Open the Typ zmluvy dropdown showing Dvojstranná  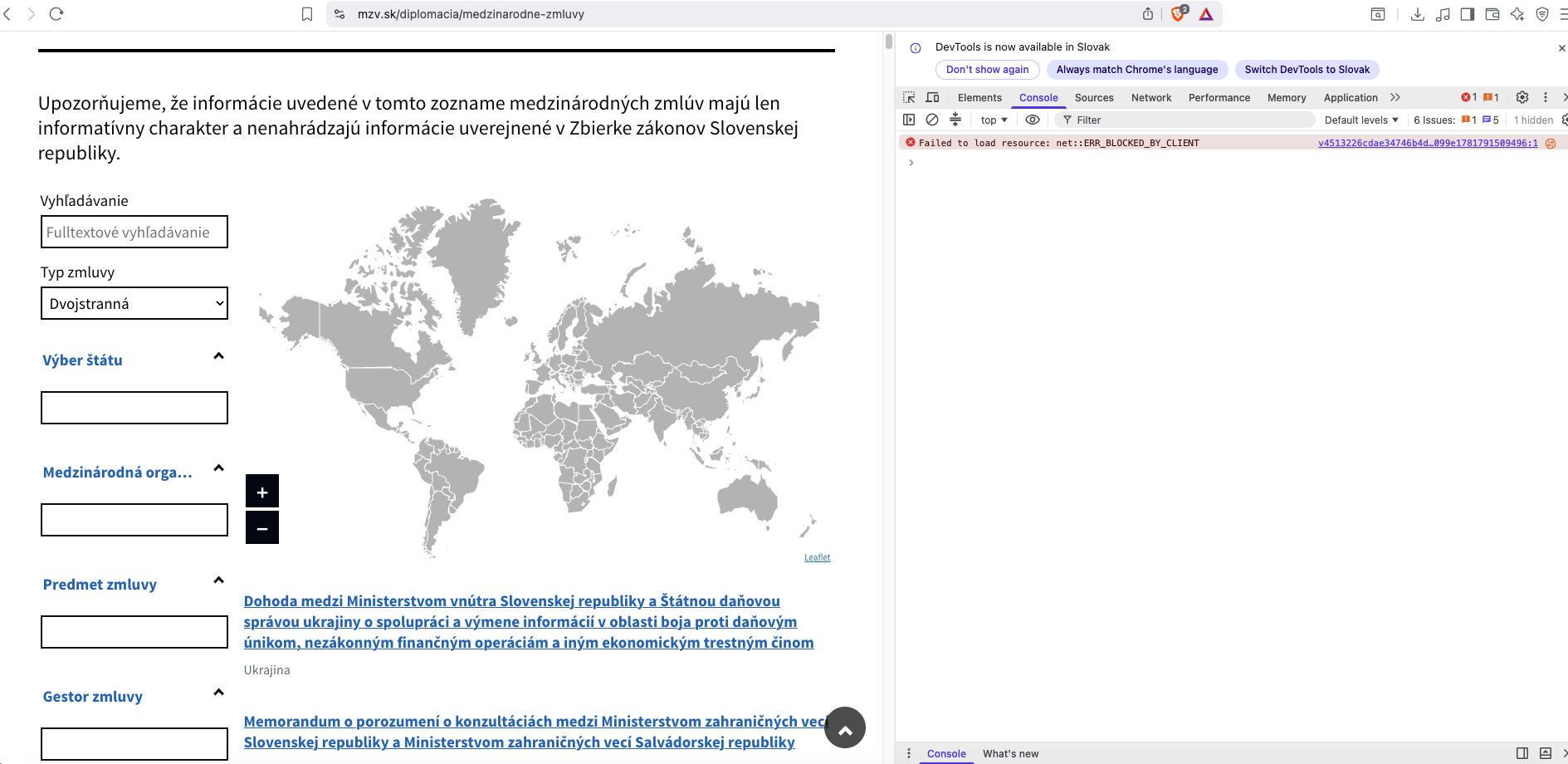point(134,303)
